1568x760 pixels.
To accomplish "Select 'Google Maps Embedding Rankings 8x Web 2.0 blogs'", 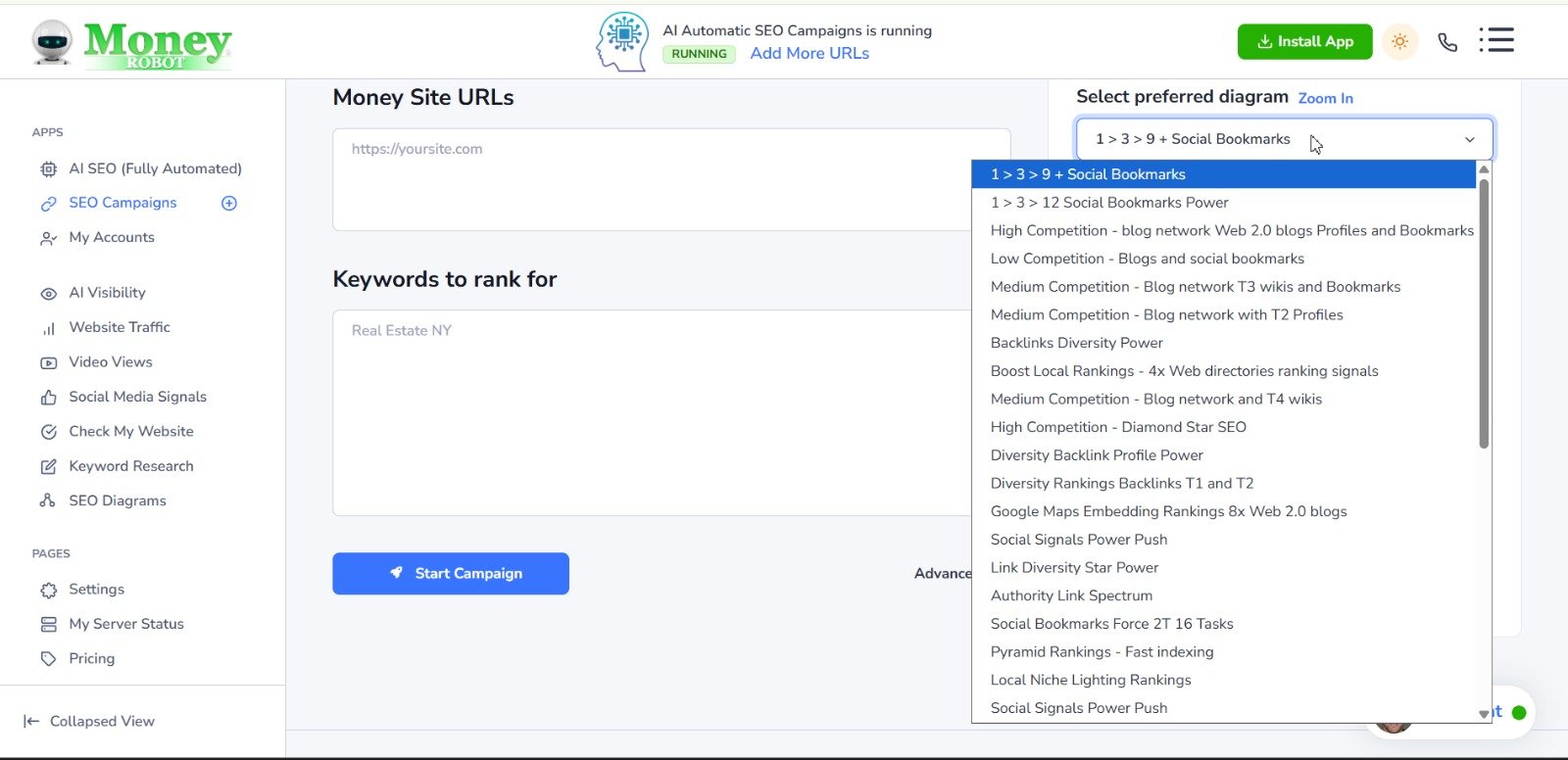I will pos(1223,511).
